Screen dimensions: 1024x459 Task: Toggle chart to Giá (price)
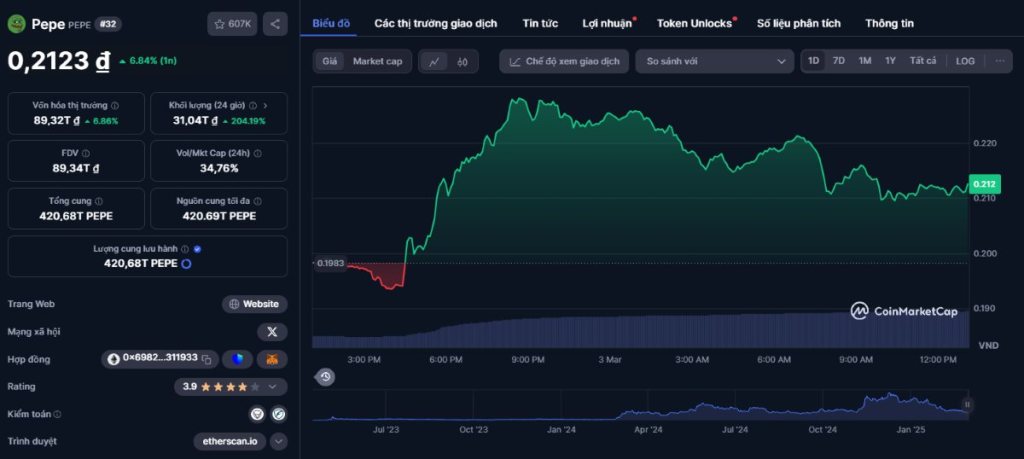pyautogui.click(x=330, y=61)
